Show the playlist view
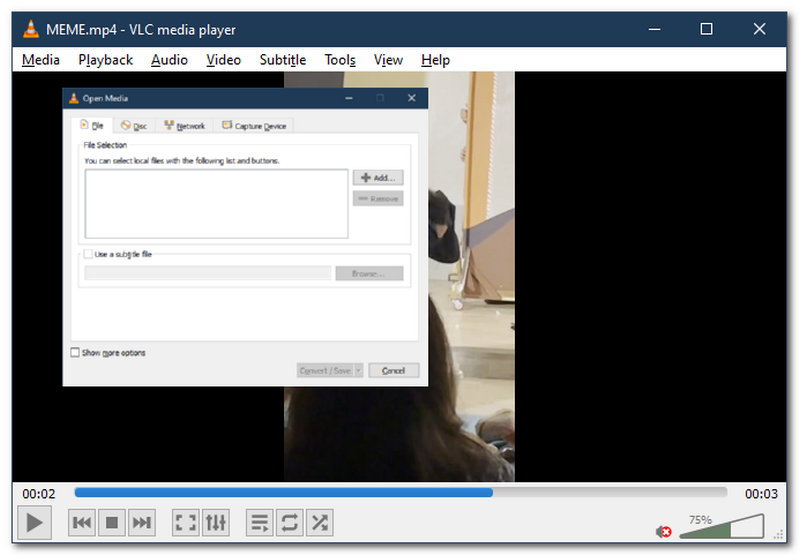 coord(259,522)
